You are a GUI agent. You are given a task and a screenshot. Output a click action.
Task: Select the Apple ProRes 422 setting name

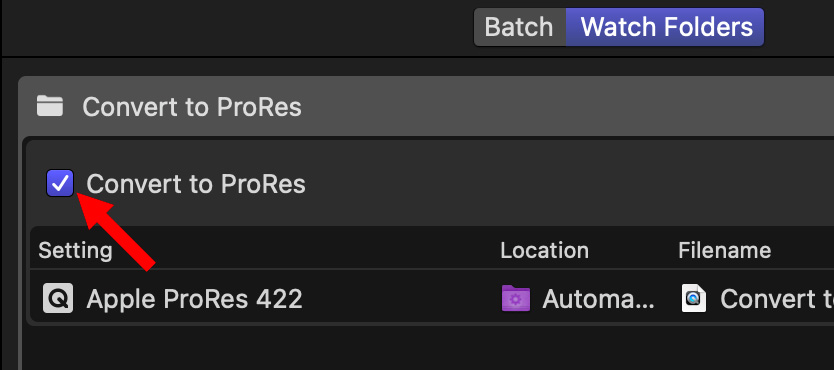195,299
